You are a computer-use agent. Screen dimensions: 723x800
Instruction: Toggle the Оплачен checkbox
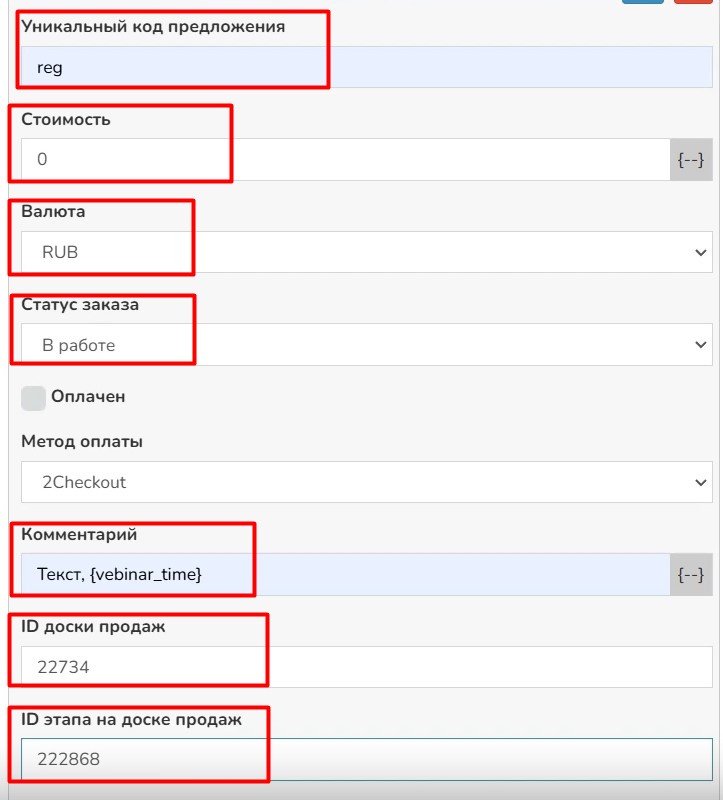tap(33, 397)
